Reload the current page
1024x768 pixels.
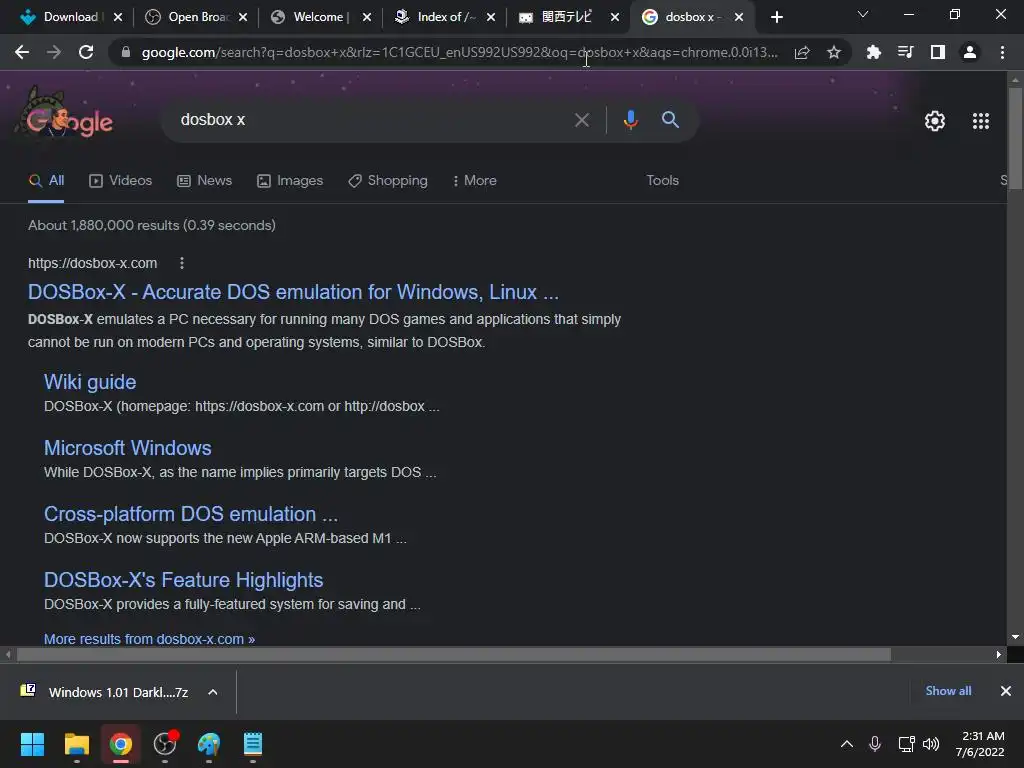[x=86, y=52]
